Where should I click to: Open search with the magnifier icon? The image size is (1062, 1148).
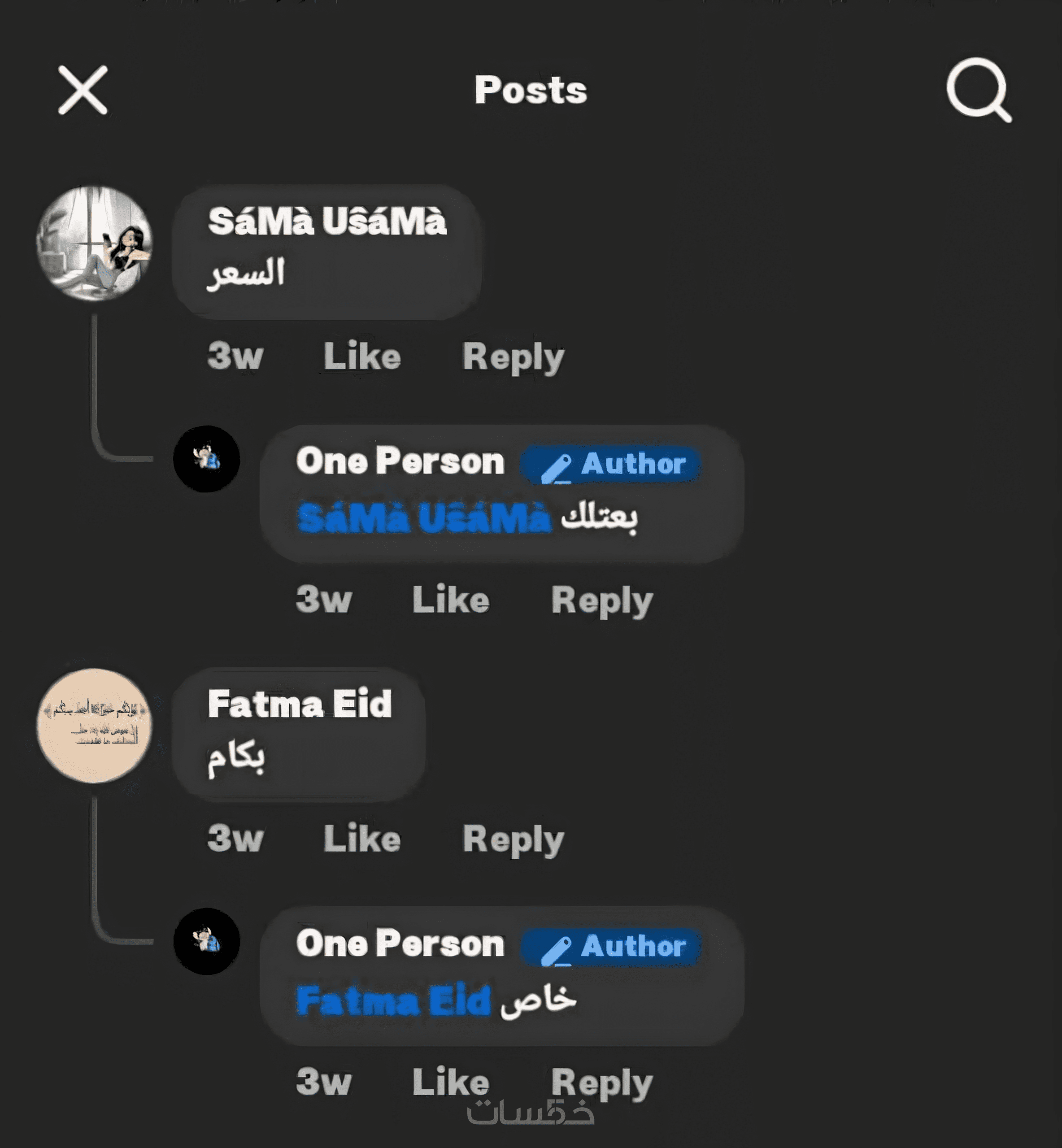coord(979,90)
